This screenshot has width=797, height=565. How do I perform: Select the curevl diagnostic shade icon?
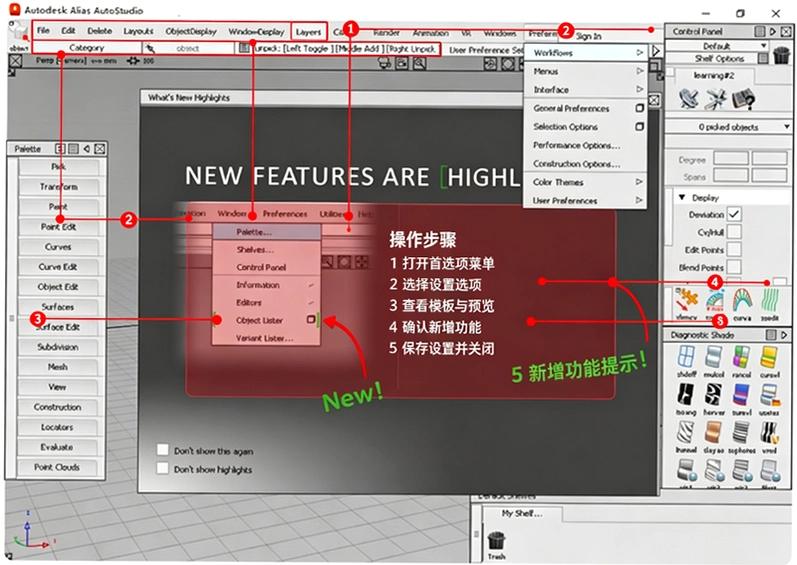pos(769,357)
